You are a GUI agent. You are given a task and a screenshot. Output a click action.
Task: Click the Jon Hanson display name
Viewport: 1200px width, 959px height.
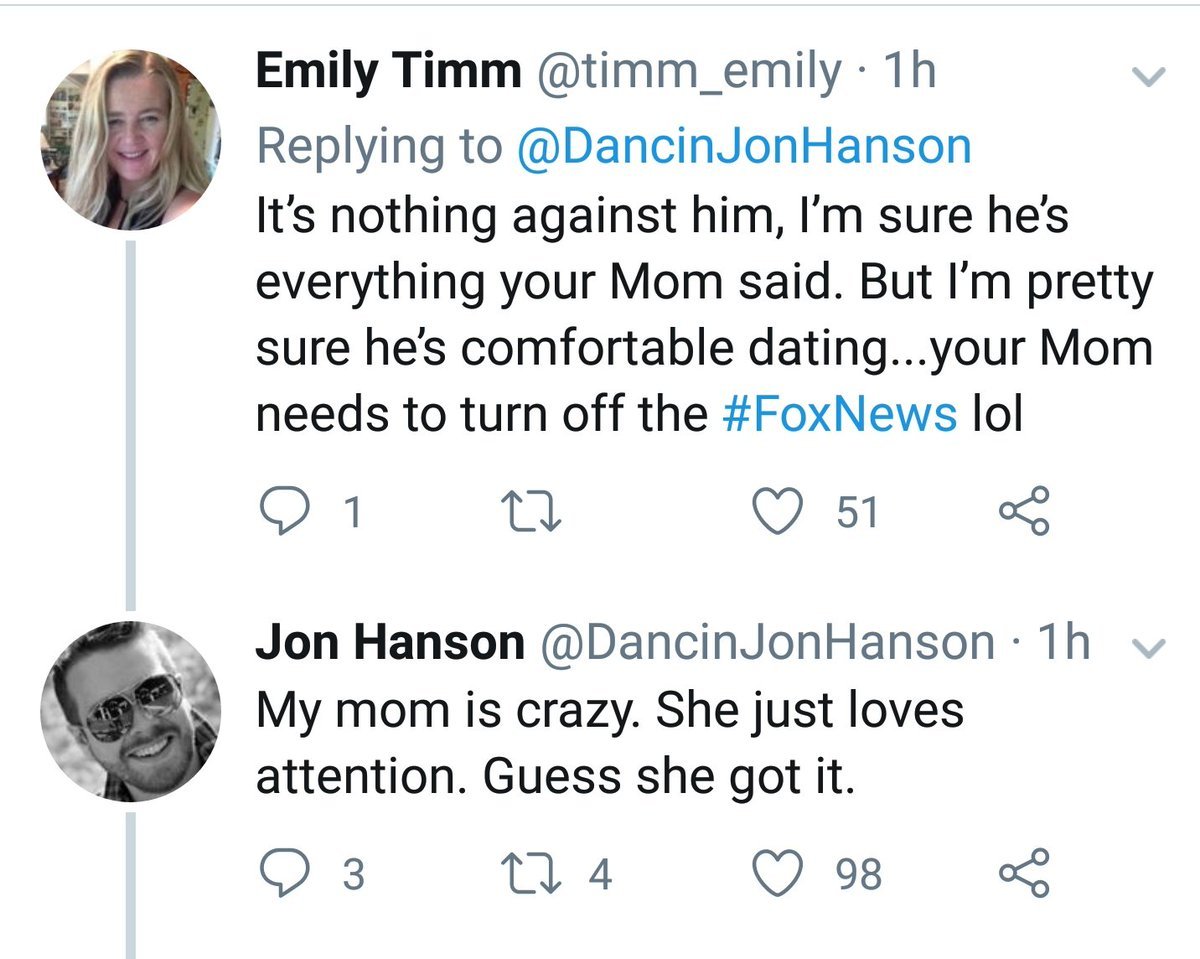coord(389,643)
